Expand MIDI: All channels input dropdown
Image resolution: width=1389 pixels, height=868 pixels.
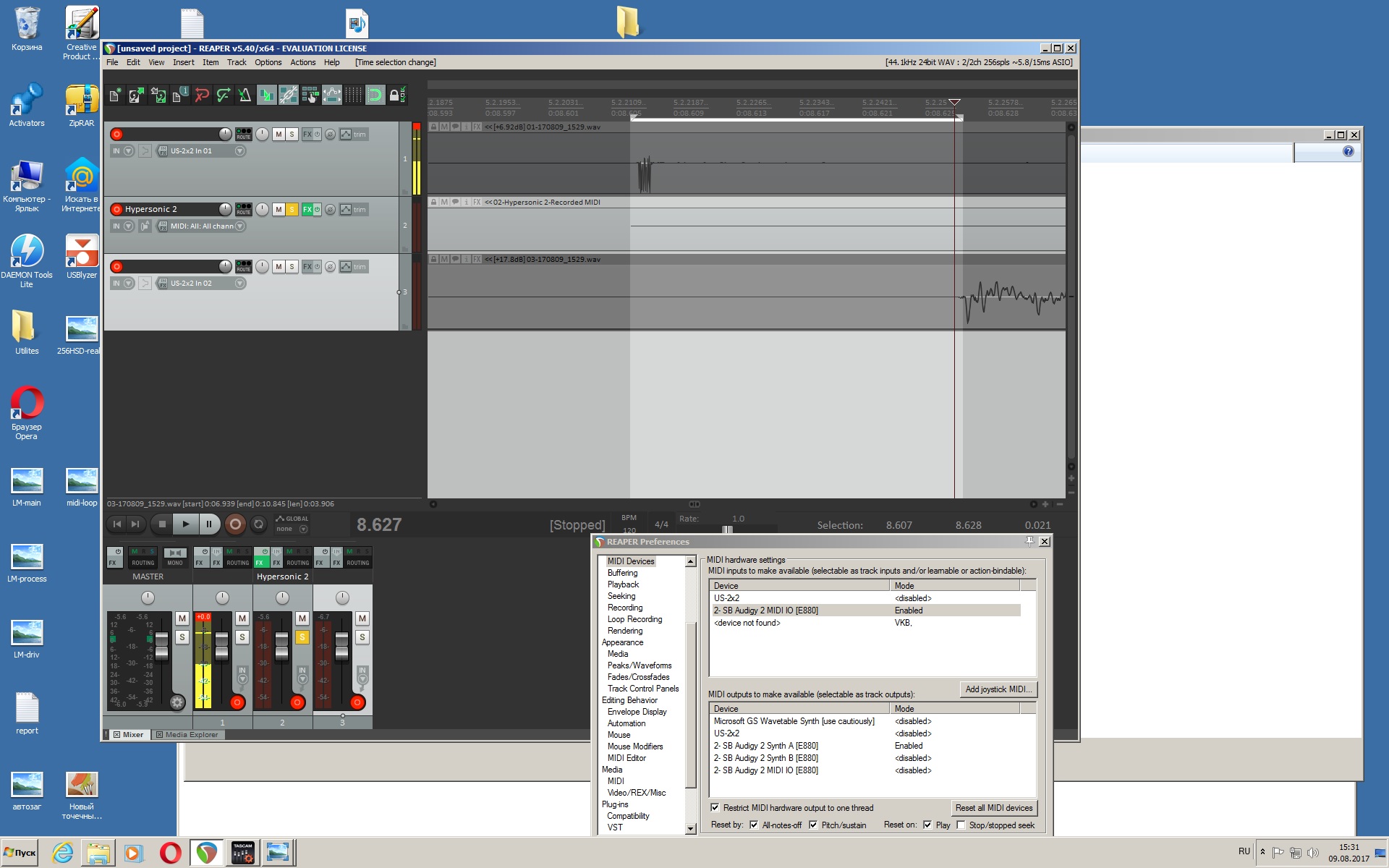239,226
